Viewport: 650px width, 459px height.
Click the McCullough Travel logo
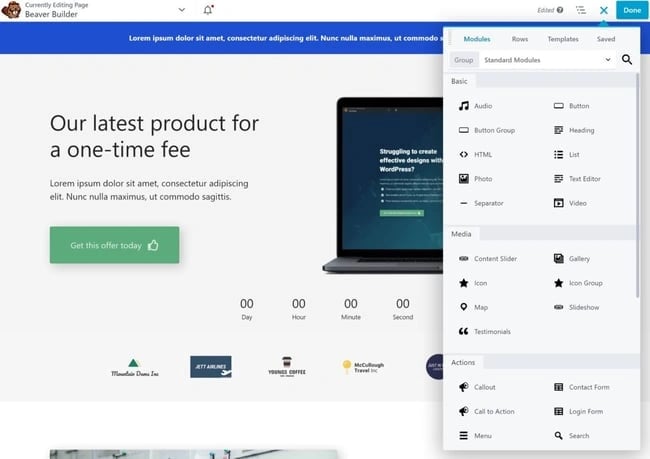click(x=363, y=367)
